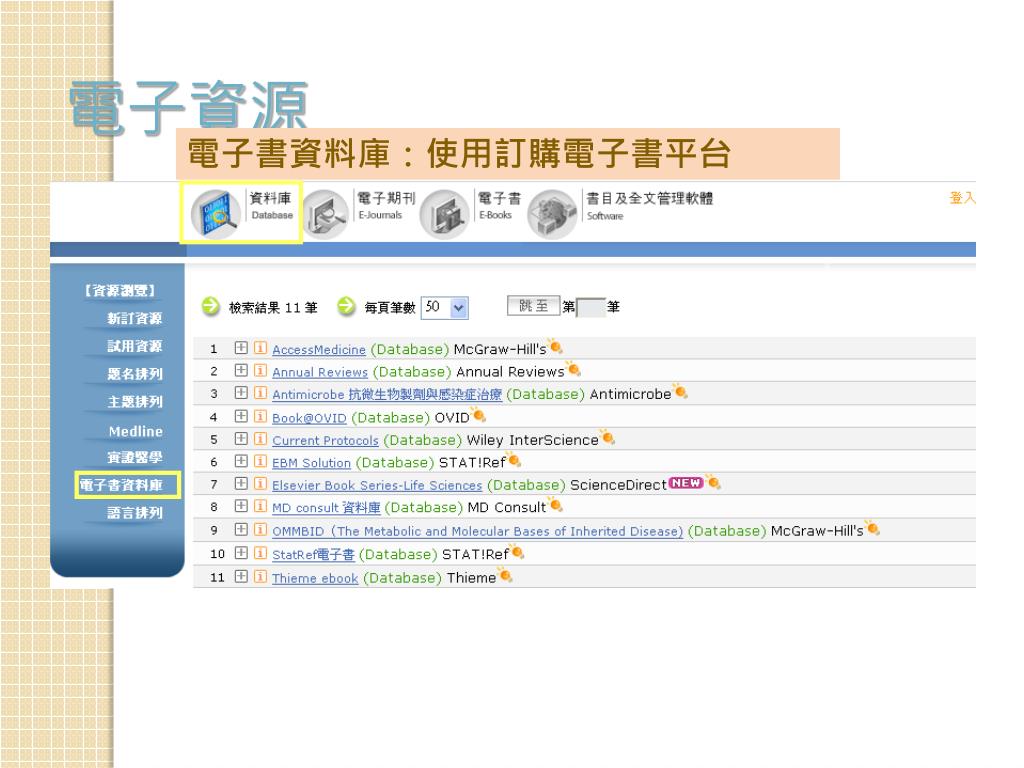This screenshot has height=768, width=1024.
Task: Expand plus box for MD consult row
Action: pos(241,506)
